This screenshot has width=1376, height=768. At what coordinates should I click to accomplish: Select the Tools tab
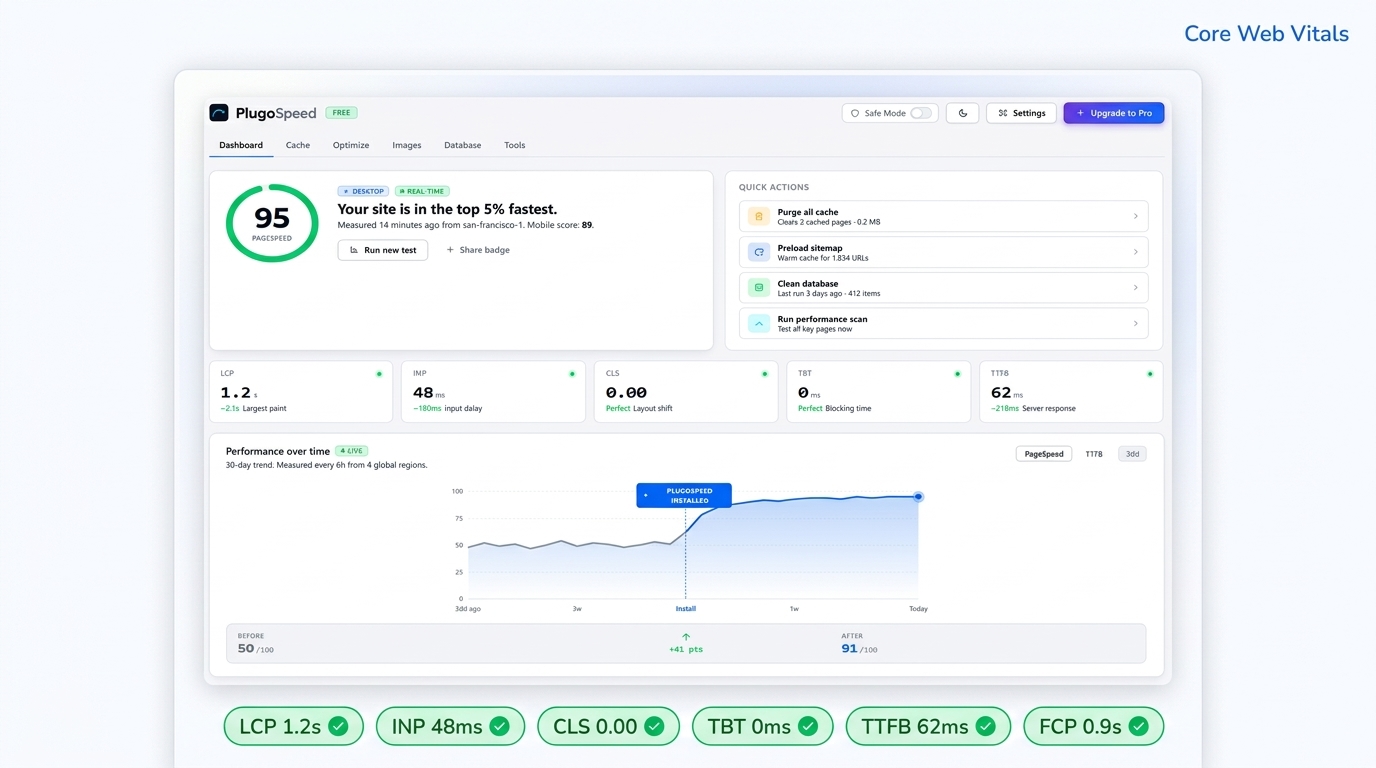coord(515,145)
